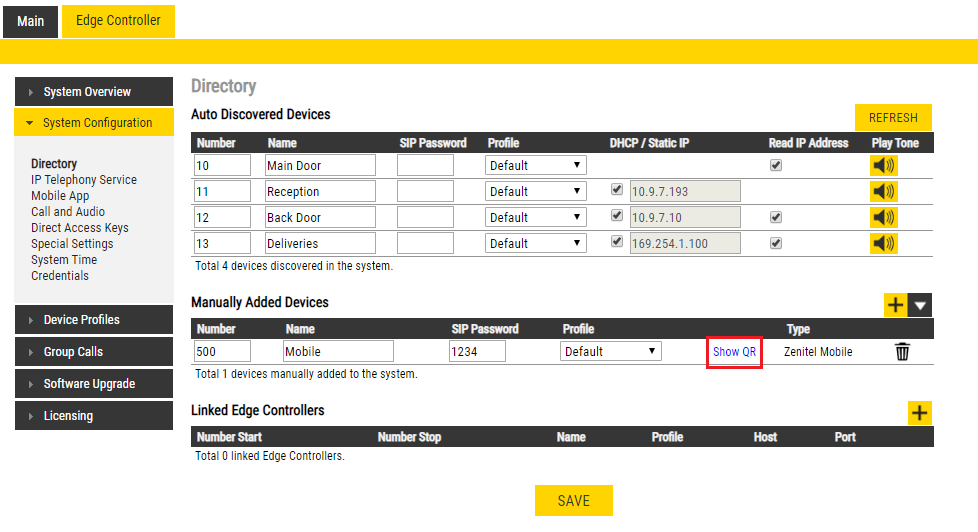The height and width of the screenshot is (532, 978).
Task: Toggle Read IP Address for Deliveries
Action: (775, 243)
